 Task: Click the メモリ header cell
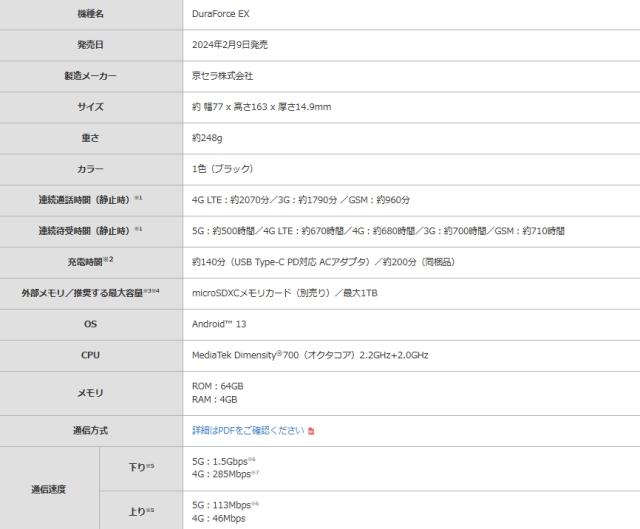coord(91,393)
